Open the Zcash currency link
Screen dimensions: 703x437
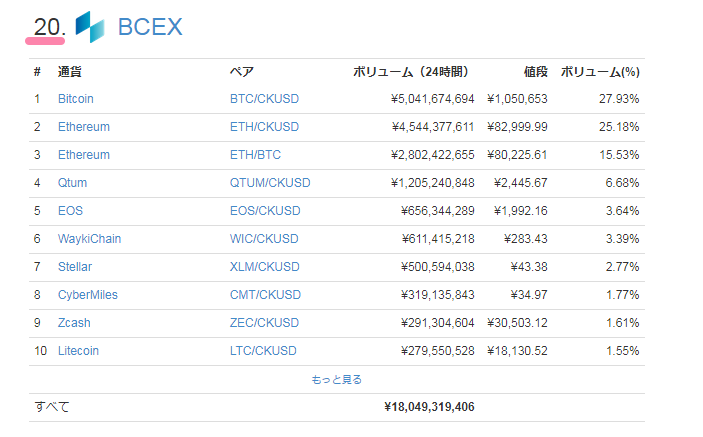(x=73, y=323)
